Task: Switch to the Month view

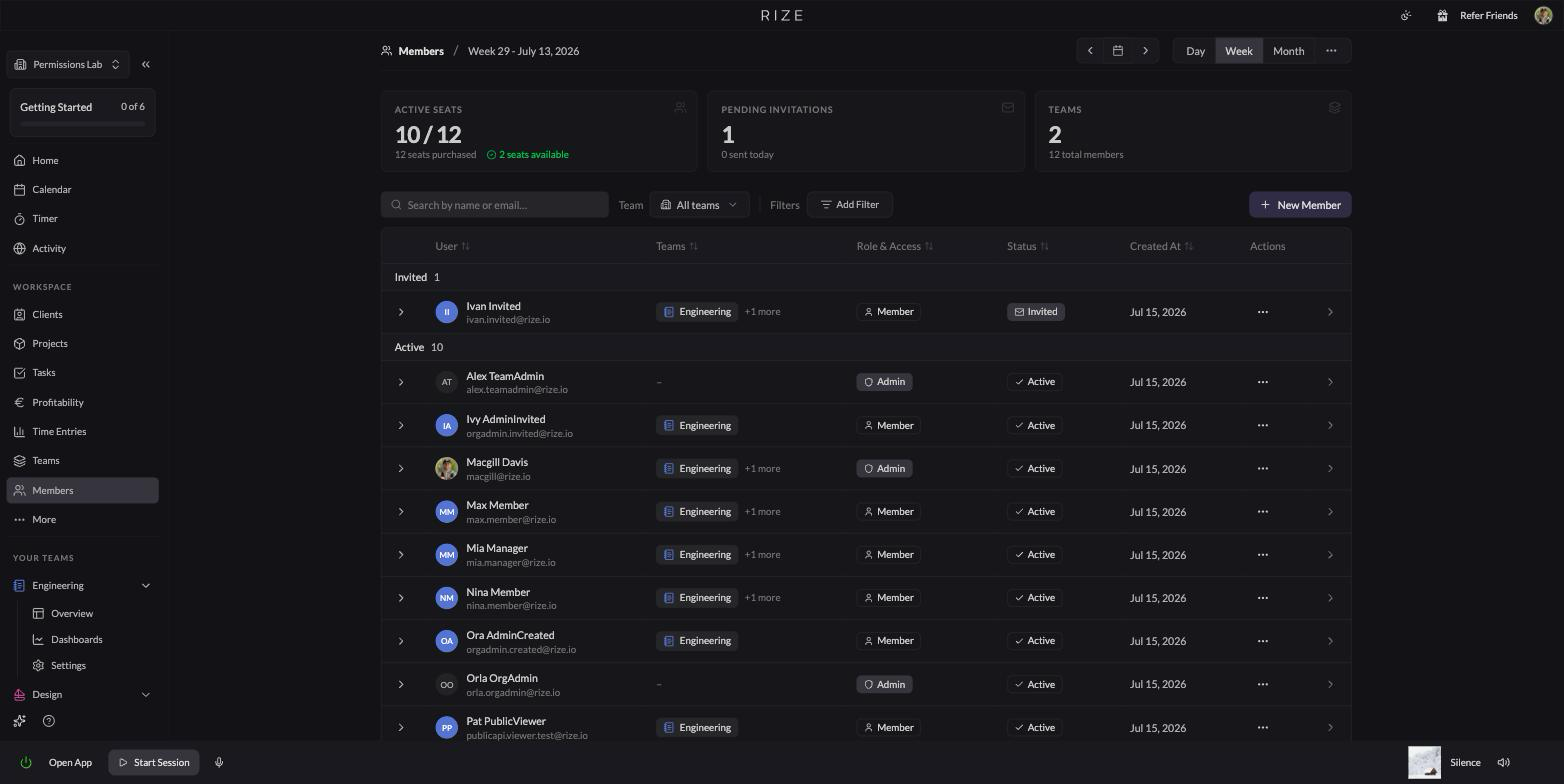Action: [1288, 51]
